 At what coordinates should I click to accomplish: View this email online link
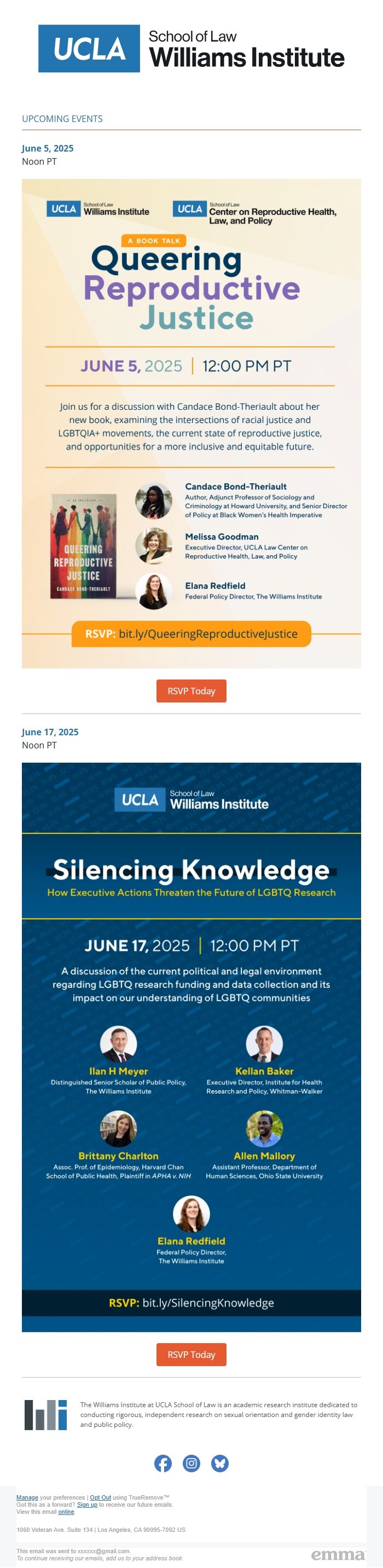66,1512
